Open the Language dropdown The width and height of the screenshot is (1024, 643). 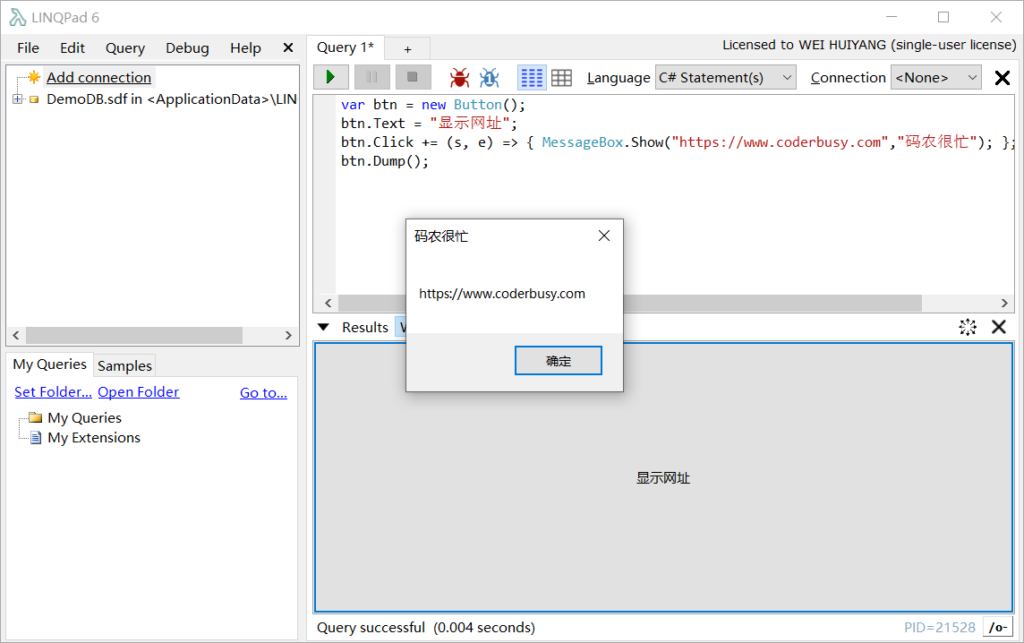coord(725,78)
